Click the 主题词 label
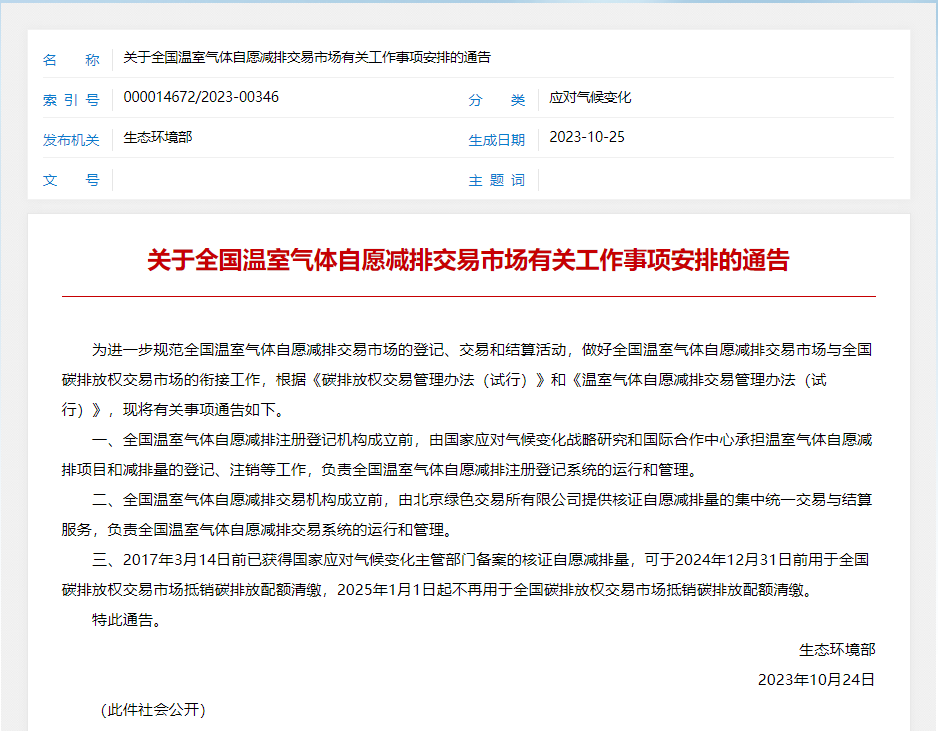The height and width of the screenshot is (731, 938). 497,180
